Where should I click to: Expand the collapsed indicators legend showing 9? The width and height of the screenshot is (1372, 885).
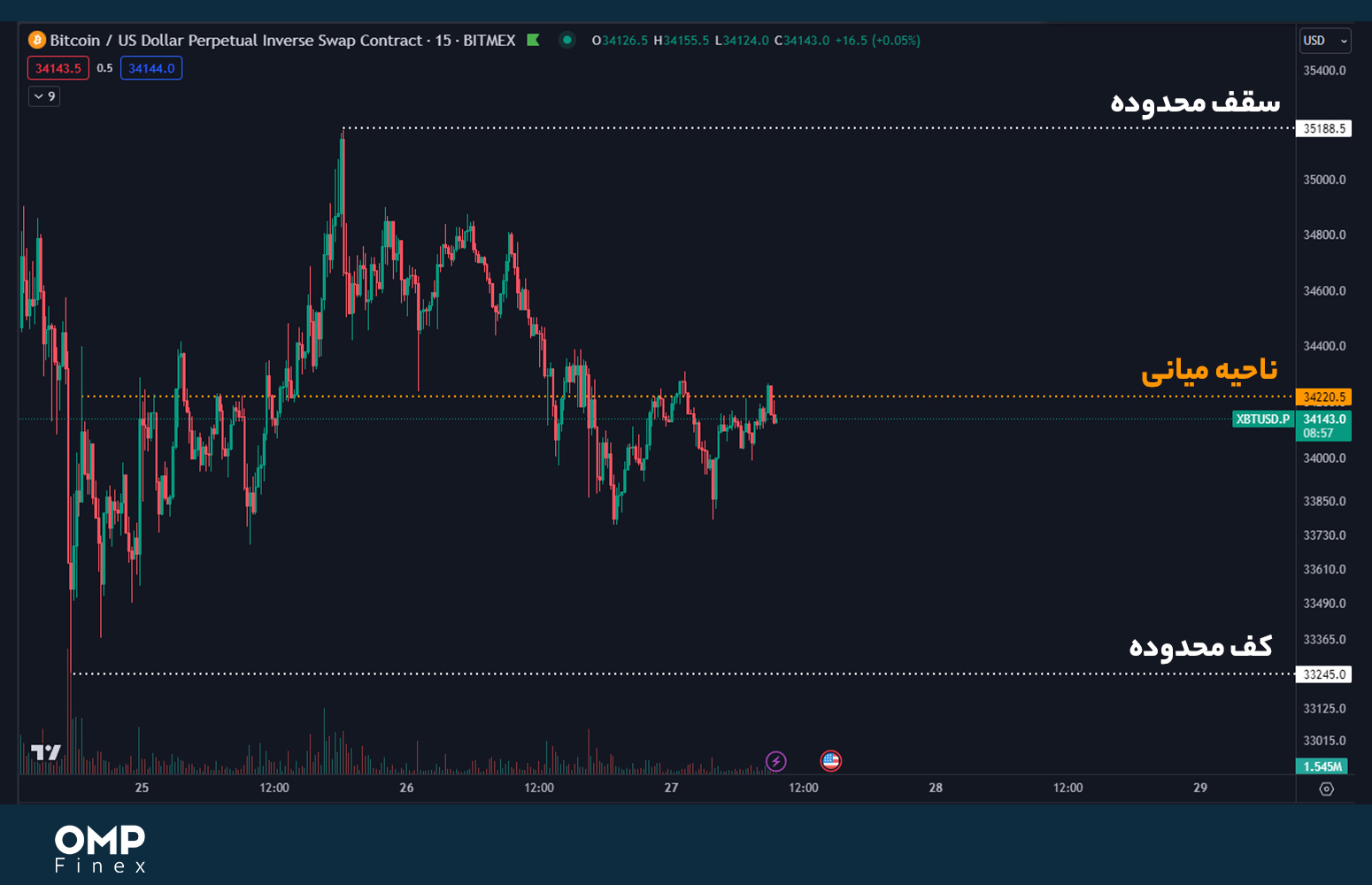(x=44, y=96)
